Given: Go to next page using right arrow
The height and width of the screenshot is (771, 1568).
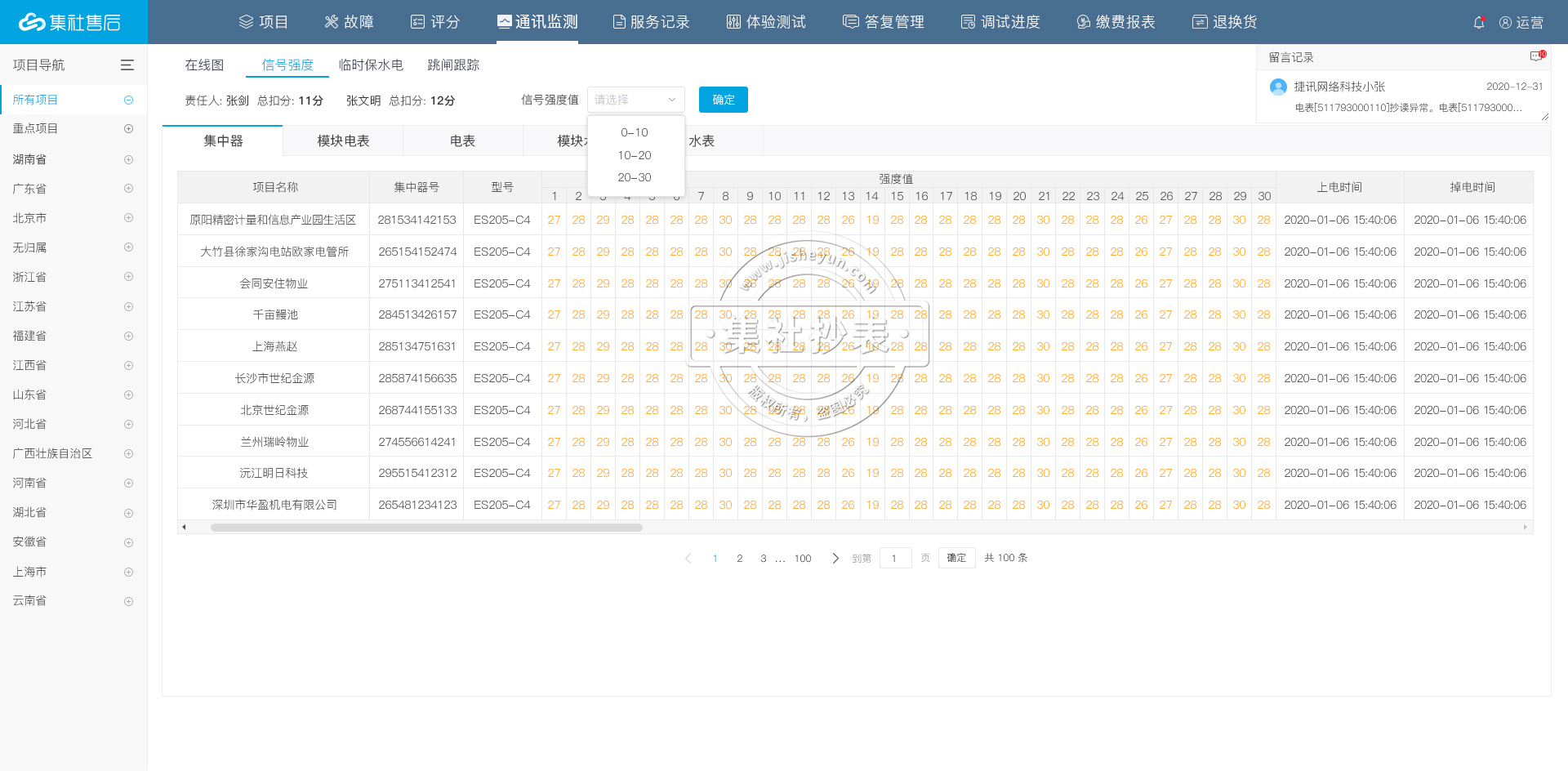Looking at the screenshot, I should [835, 559].
